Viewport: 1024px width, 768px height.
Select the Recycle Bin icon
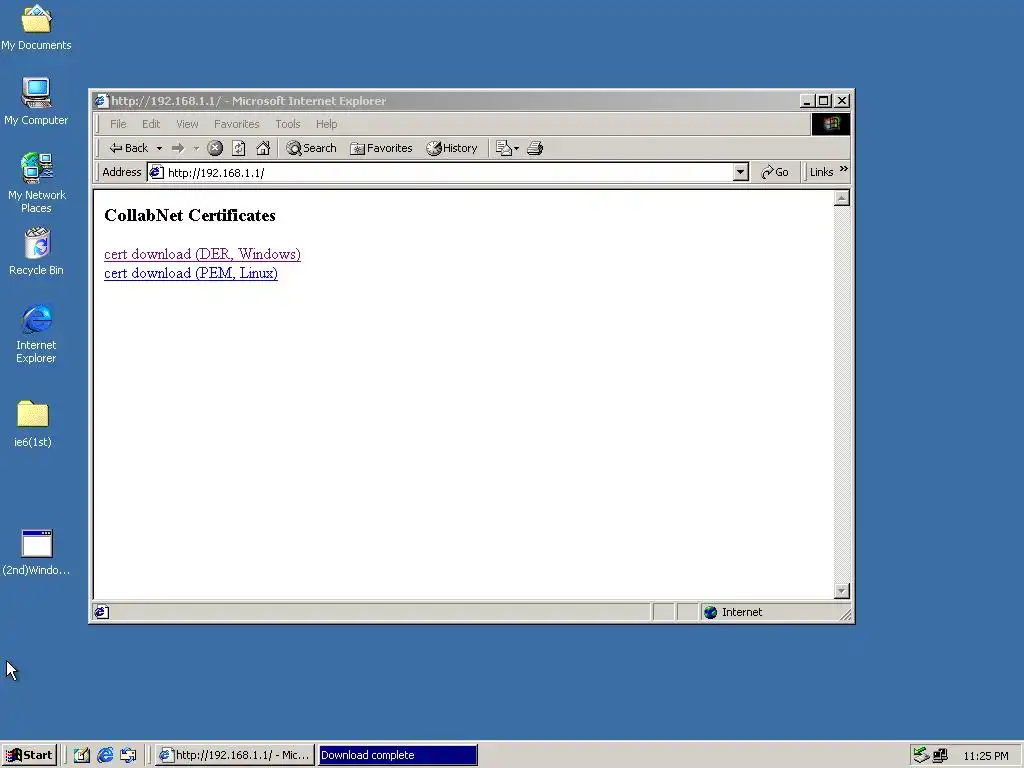[x=37, y=251]
